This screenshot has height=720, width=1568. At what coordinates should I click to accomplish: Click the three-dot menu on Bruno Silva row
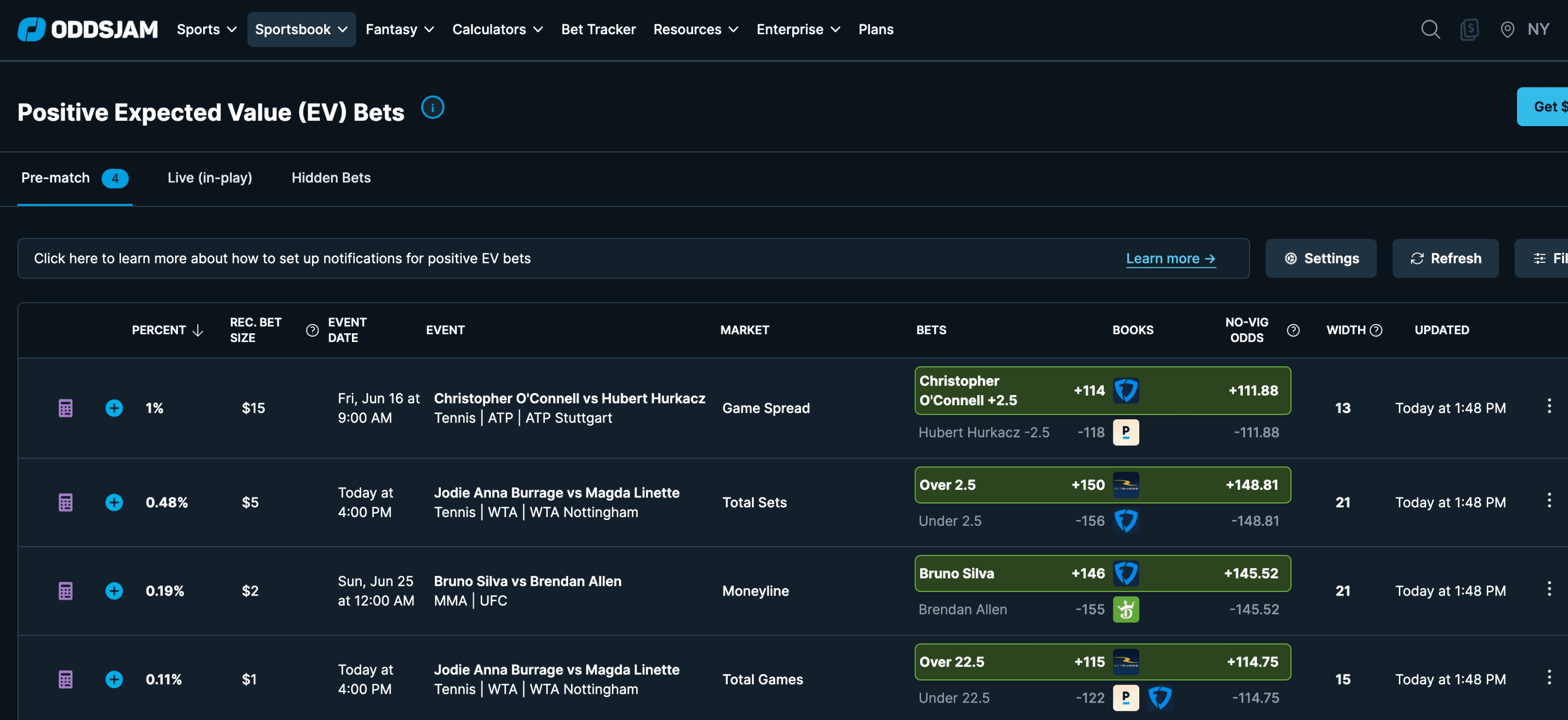click(x=1549, y=589)
